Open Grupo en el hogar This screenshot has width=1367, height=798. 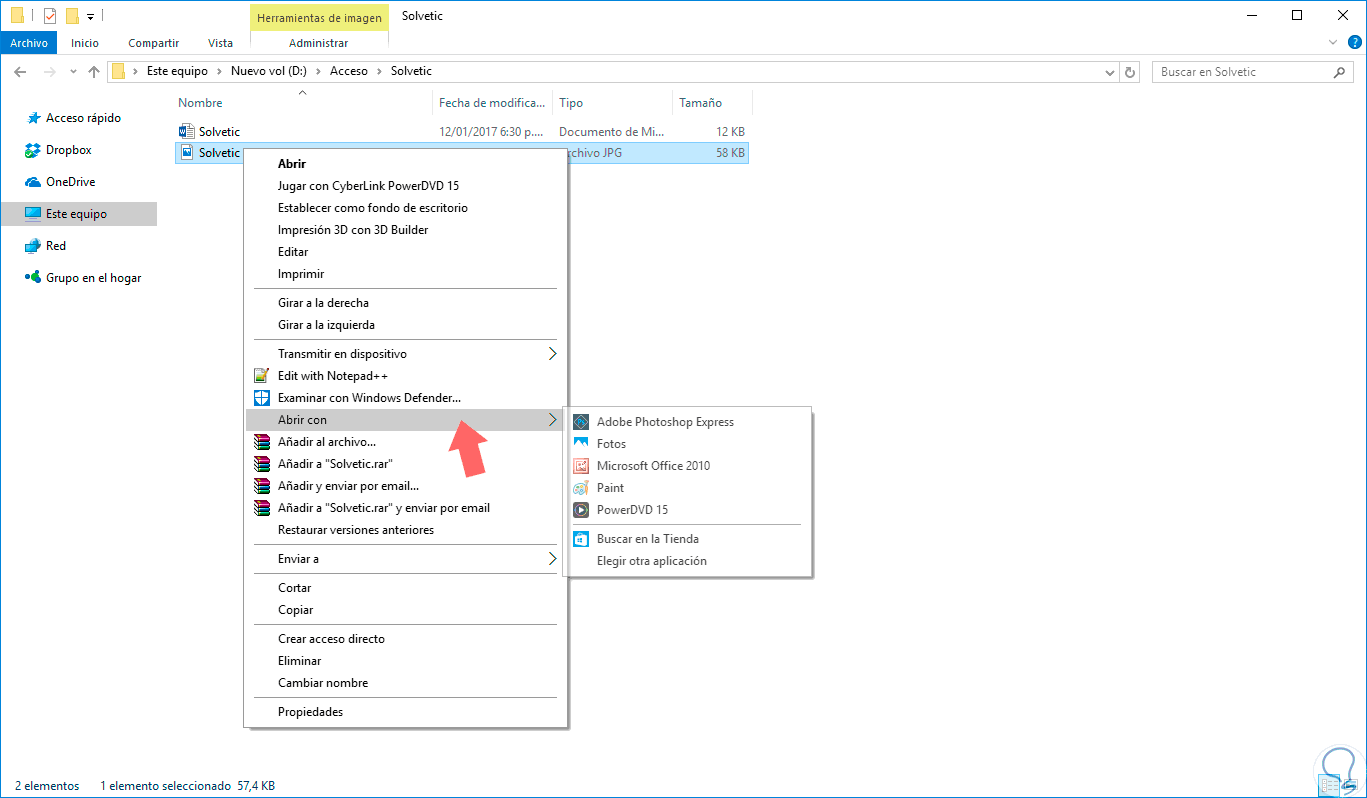93,278
